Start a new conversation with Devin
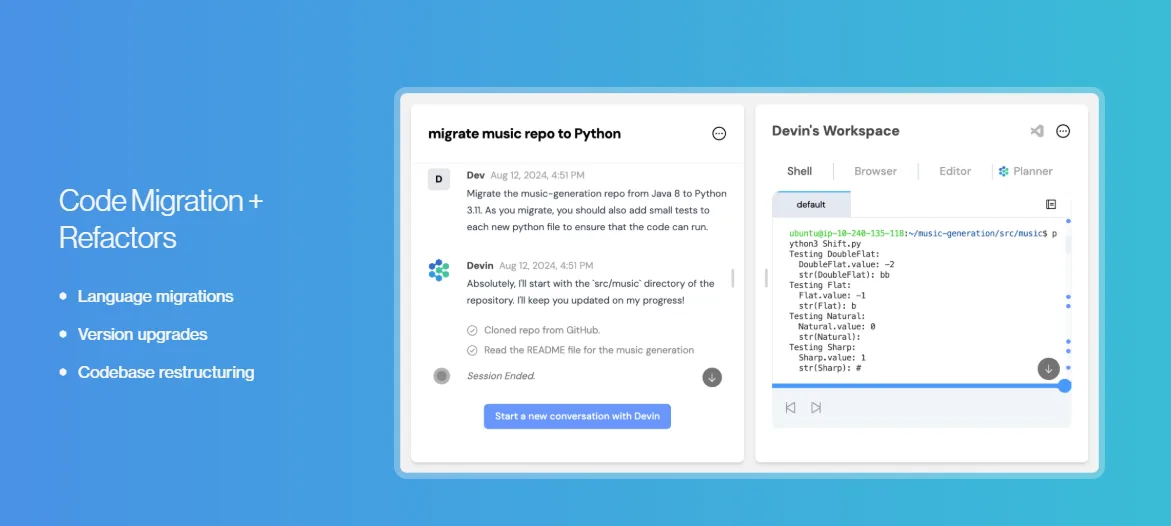 tap(577, 416)
